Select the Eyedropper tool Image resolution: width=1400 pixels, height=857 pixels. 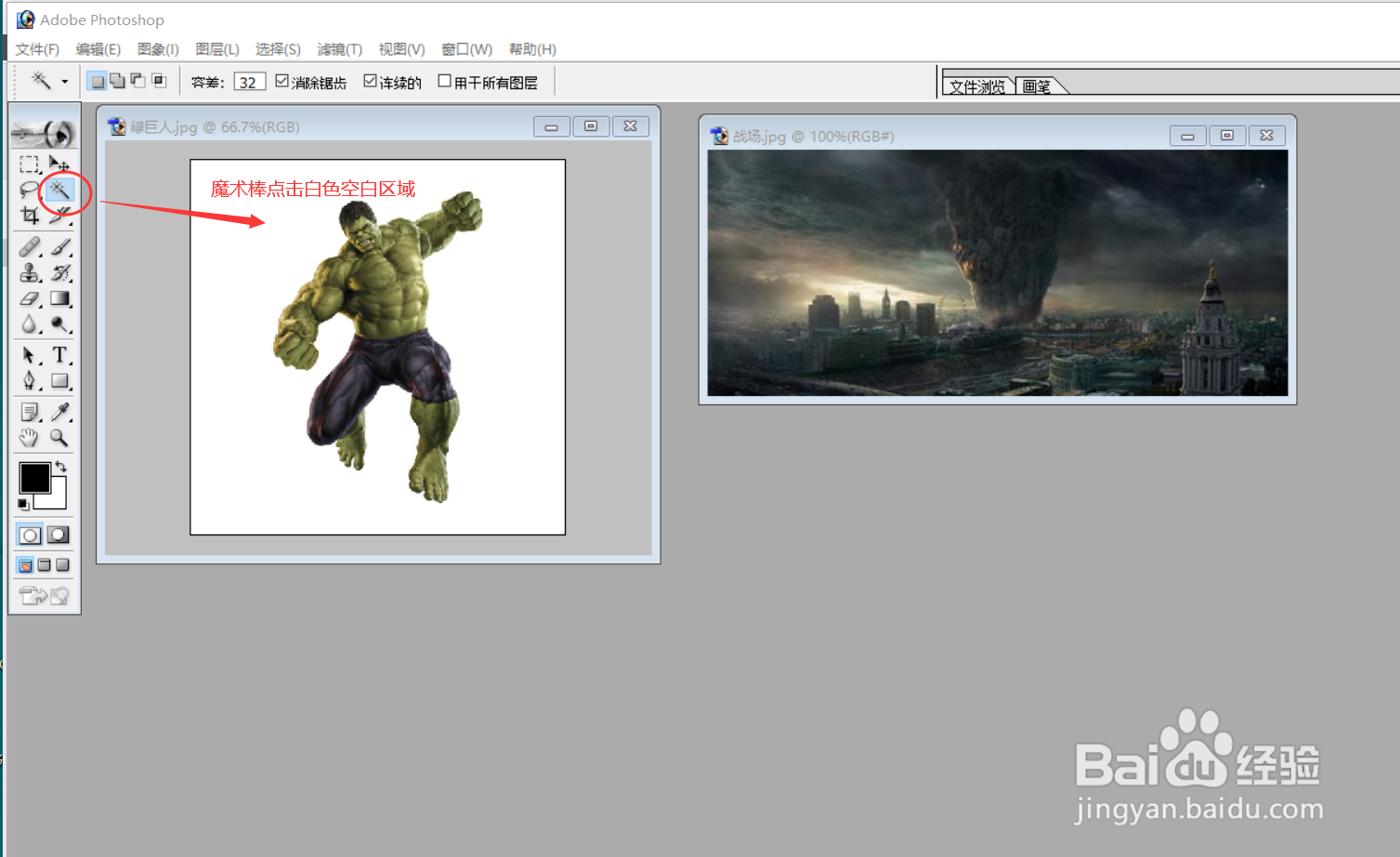[59, 412]
